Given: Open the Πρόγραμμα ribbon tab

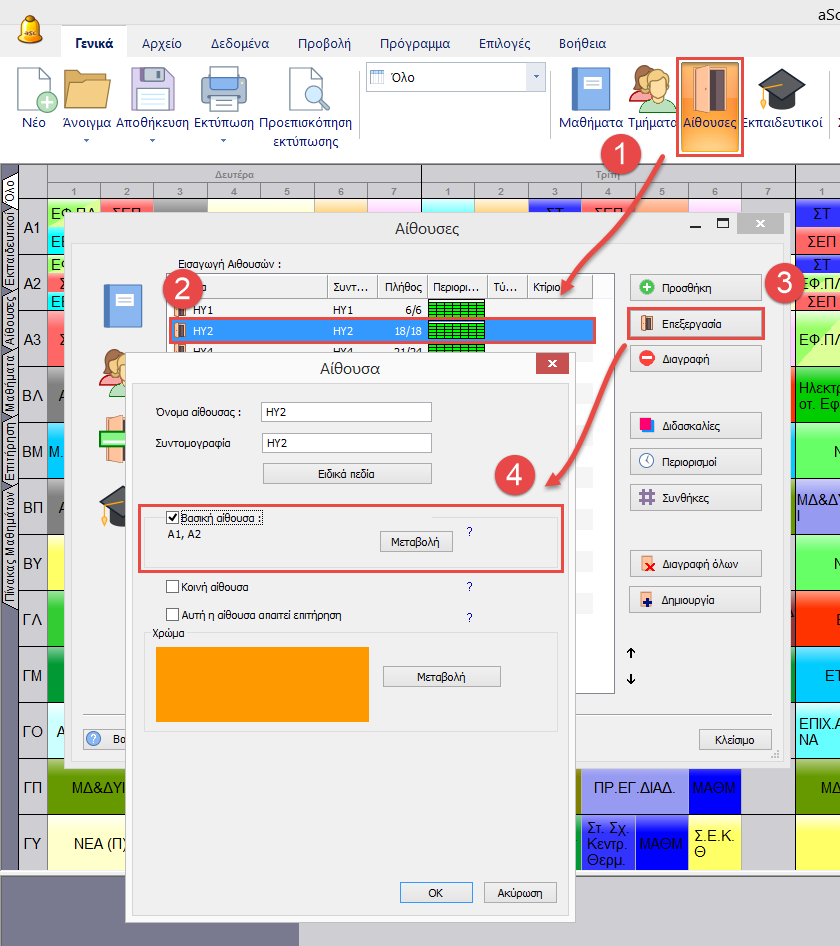Looking at the screenshot, I should [x=414, y=44].
